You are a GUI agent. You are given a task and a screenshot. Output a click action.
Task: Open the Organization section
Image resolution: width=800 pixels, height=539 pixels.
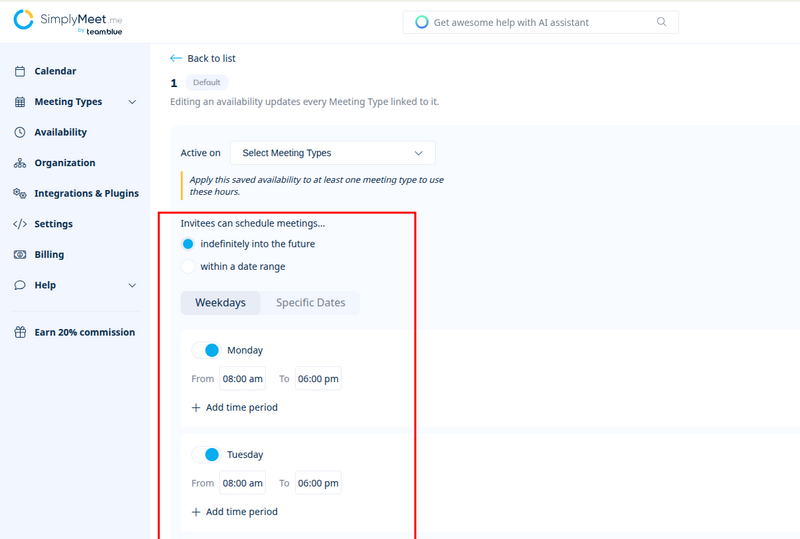65,163
